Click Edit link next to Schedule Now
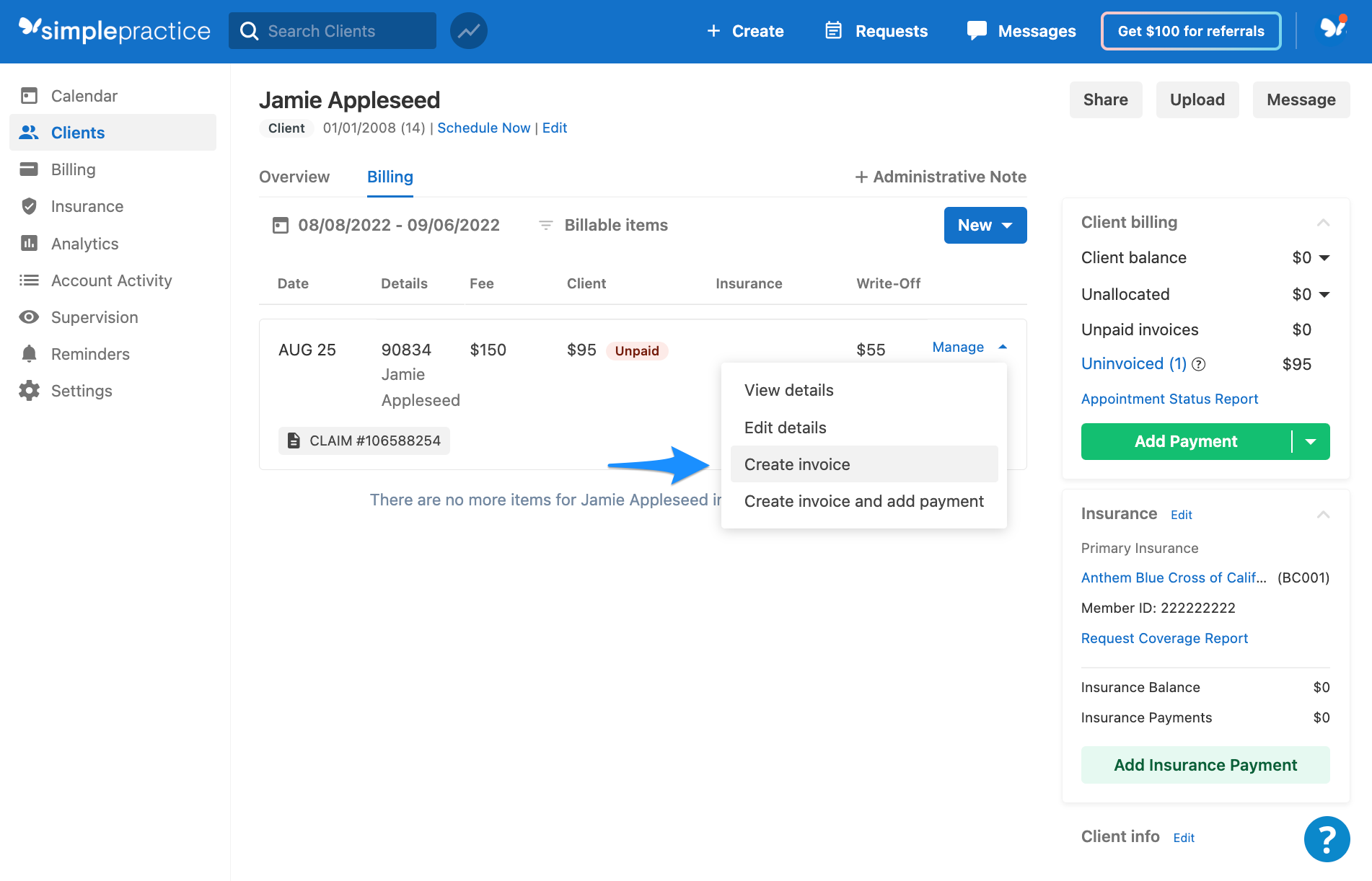 [x=555, y=128]
